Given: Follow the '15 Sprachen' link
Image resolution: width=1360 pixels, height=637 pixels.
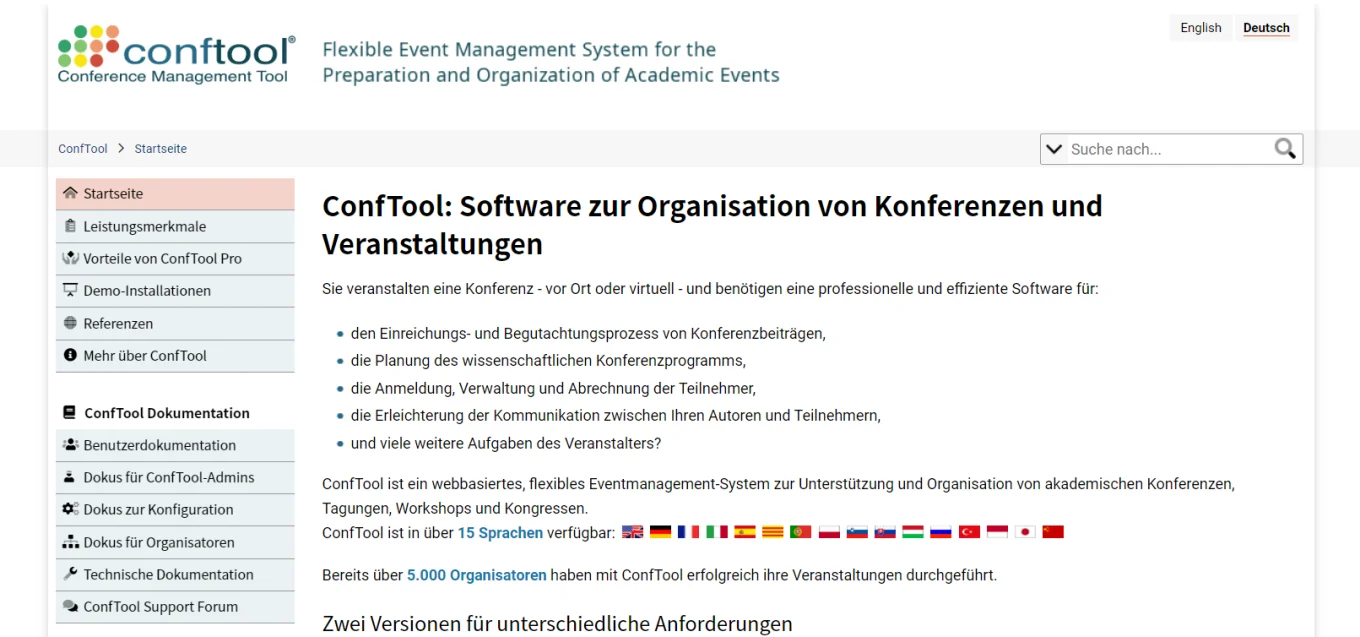Looking at the screenshot, I should tap(500, 533).
